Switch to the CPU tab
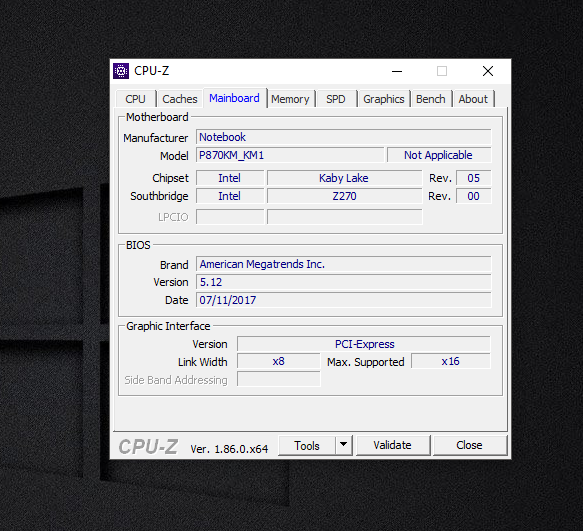Image resolution: width=583 pixels, height=531 pixels. point(135,99)
